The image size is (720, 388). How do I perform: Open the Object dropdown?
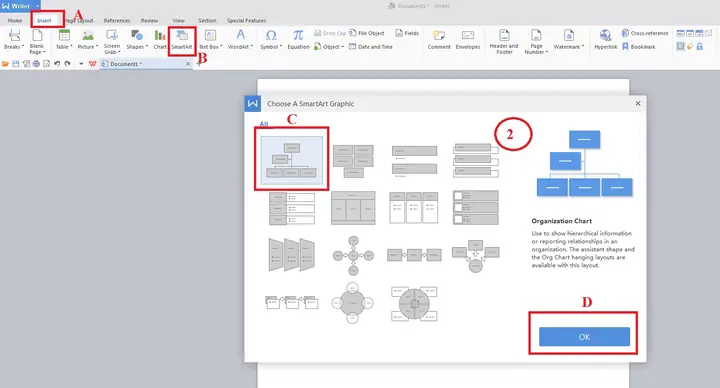click(329, 47)
